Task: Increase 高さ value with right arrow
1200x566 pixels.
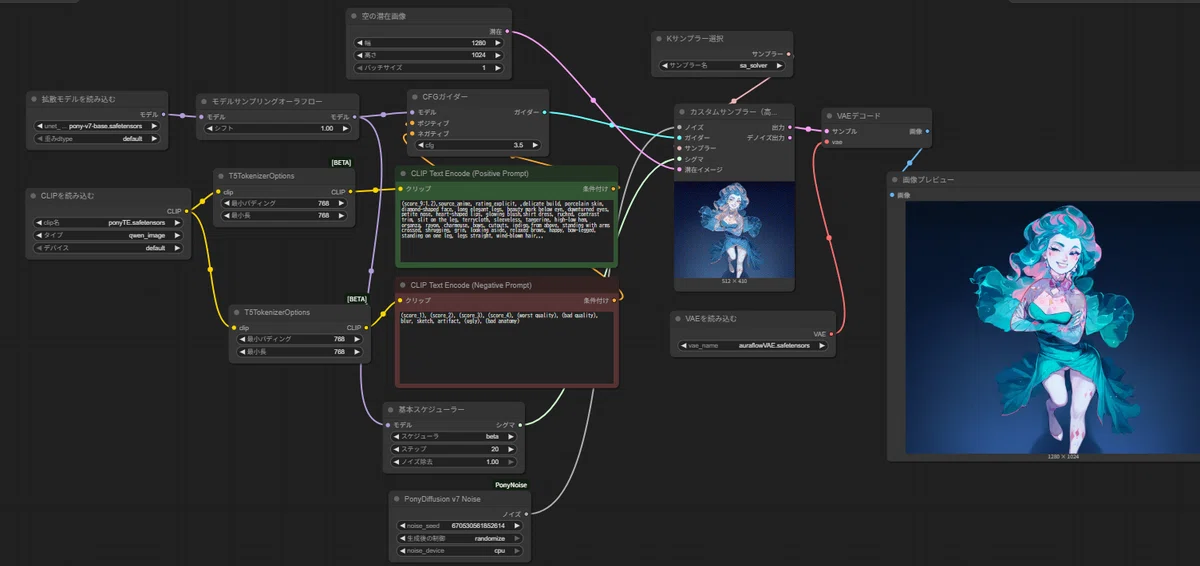Action: coord(497,56)
